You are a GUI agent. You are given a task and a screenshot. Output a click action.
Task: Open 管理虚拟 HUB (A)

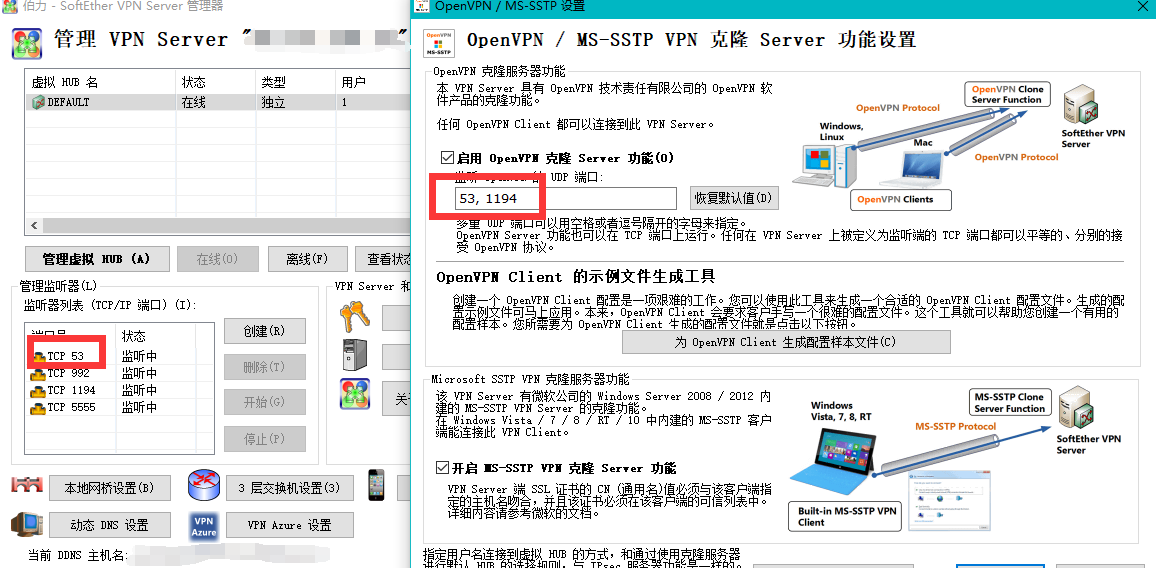[x=97, y=259]
